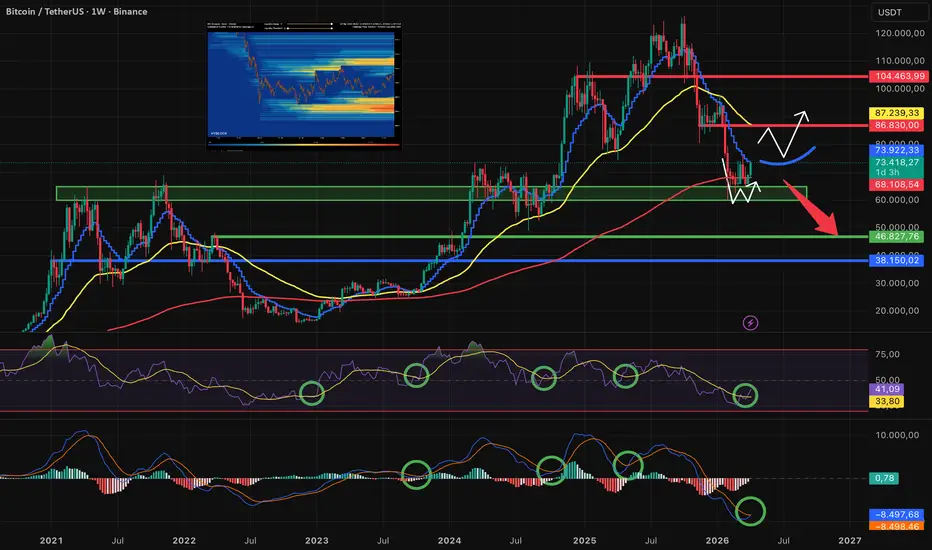Select the red 68.108,54 price label

click(896, 185)
